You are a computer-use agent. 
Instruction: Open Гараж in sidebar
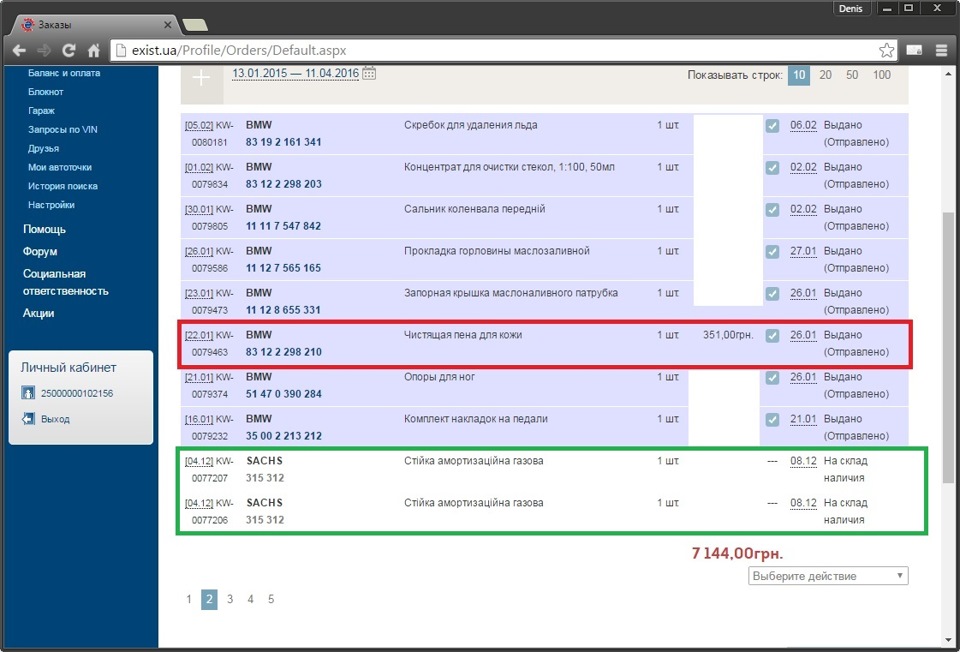tap(42, 111)
